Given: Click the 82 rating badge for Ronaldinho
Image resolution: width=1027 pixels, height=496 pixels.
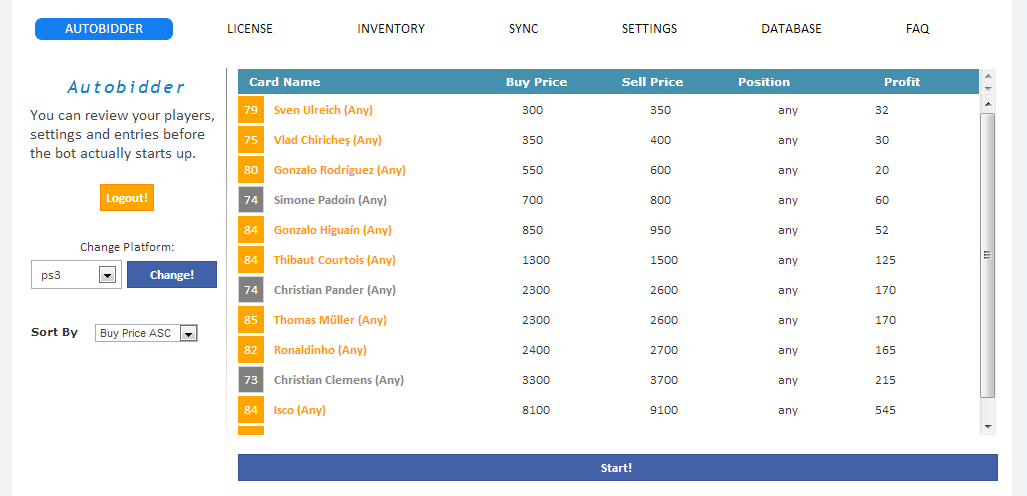Looking at the screenshot, I should (251, 350).
